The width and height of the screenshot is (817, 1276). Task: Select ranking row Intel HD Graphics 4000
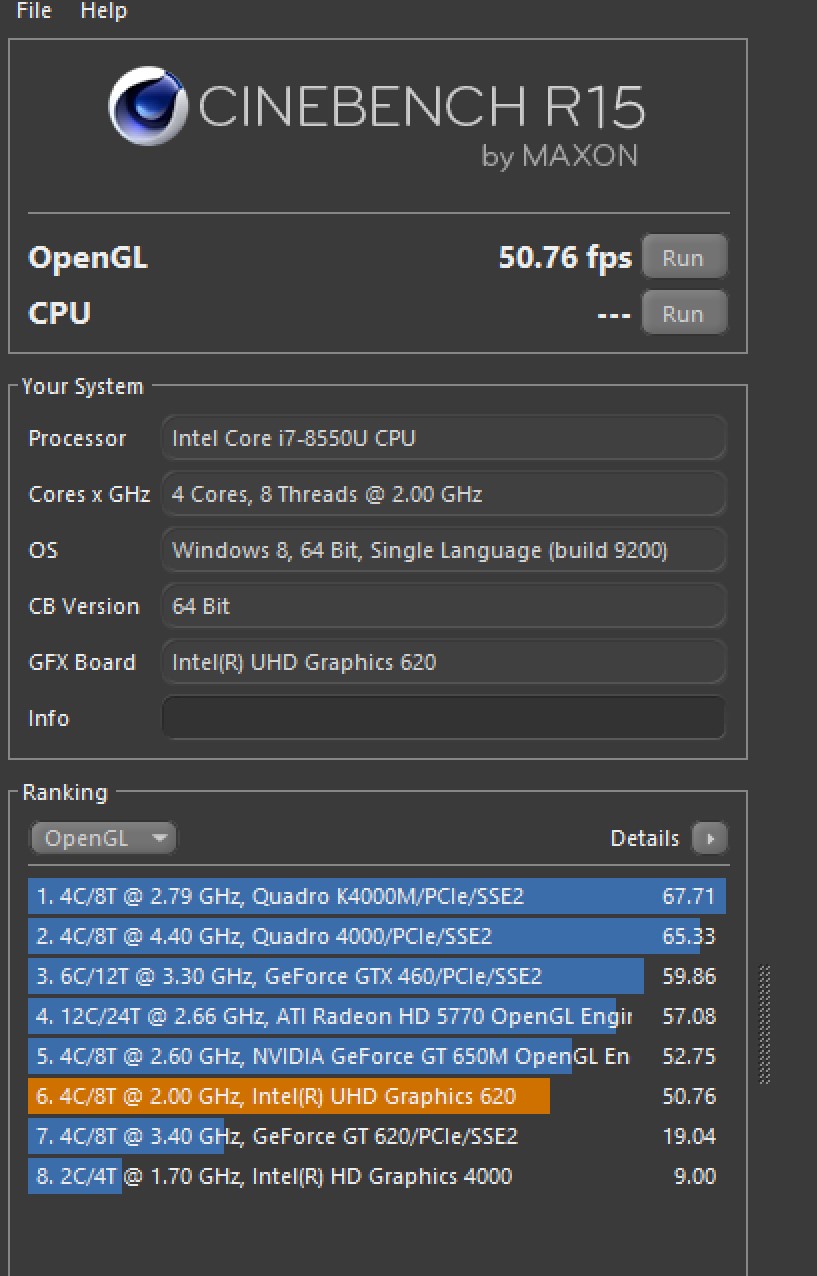(x=377, y=1176)
